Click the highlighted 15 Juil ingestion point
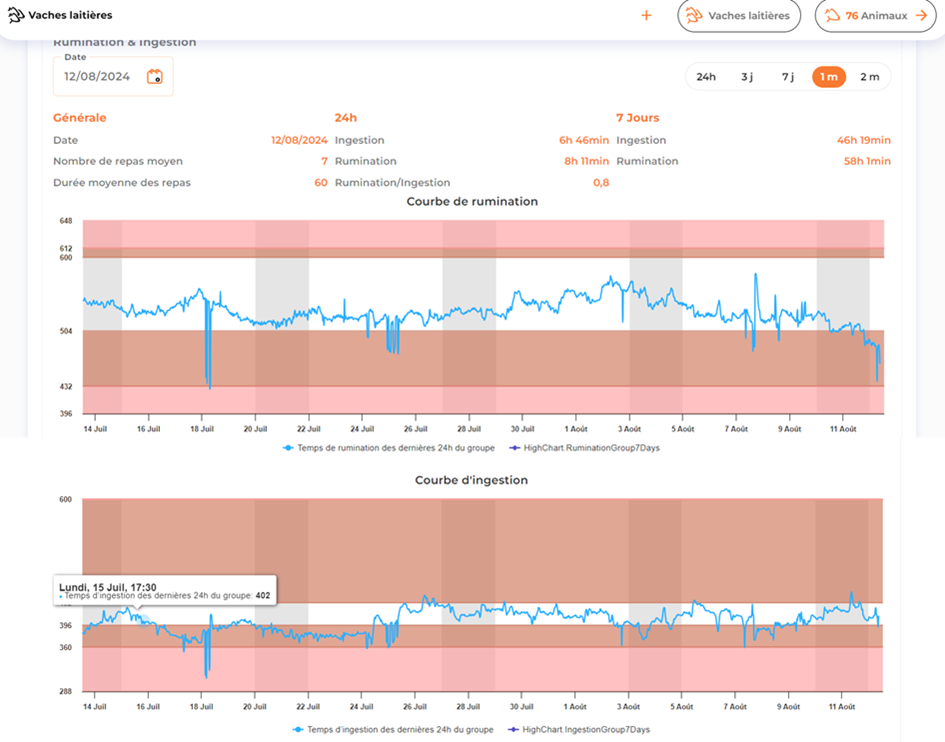 tap(143, 620)
